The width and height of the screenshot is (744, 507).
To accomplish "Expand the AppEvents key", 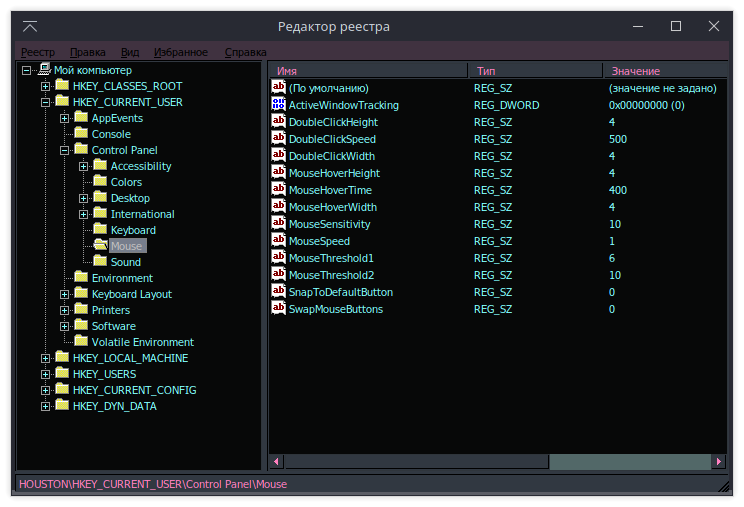I will [x=65, y=119].
